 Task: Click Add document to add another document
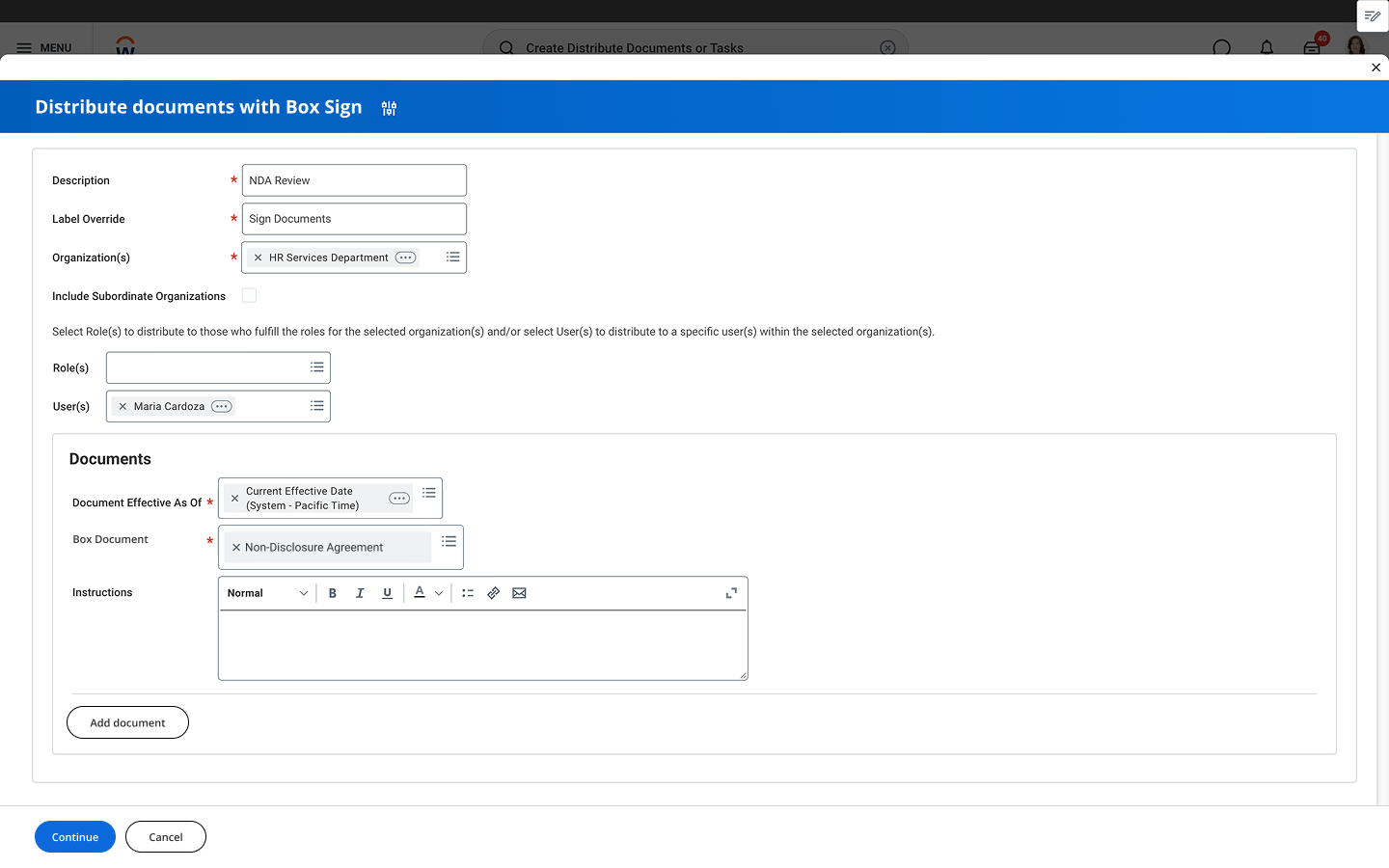[127, 721]
